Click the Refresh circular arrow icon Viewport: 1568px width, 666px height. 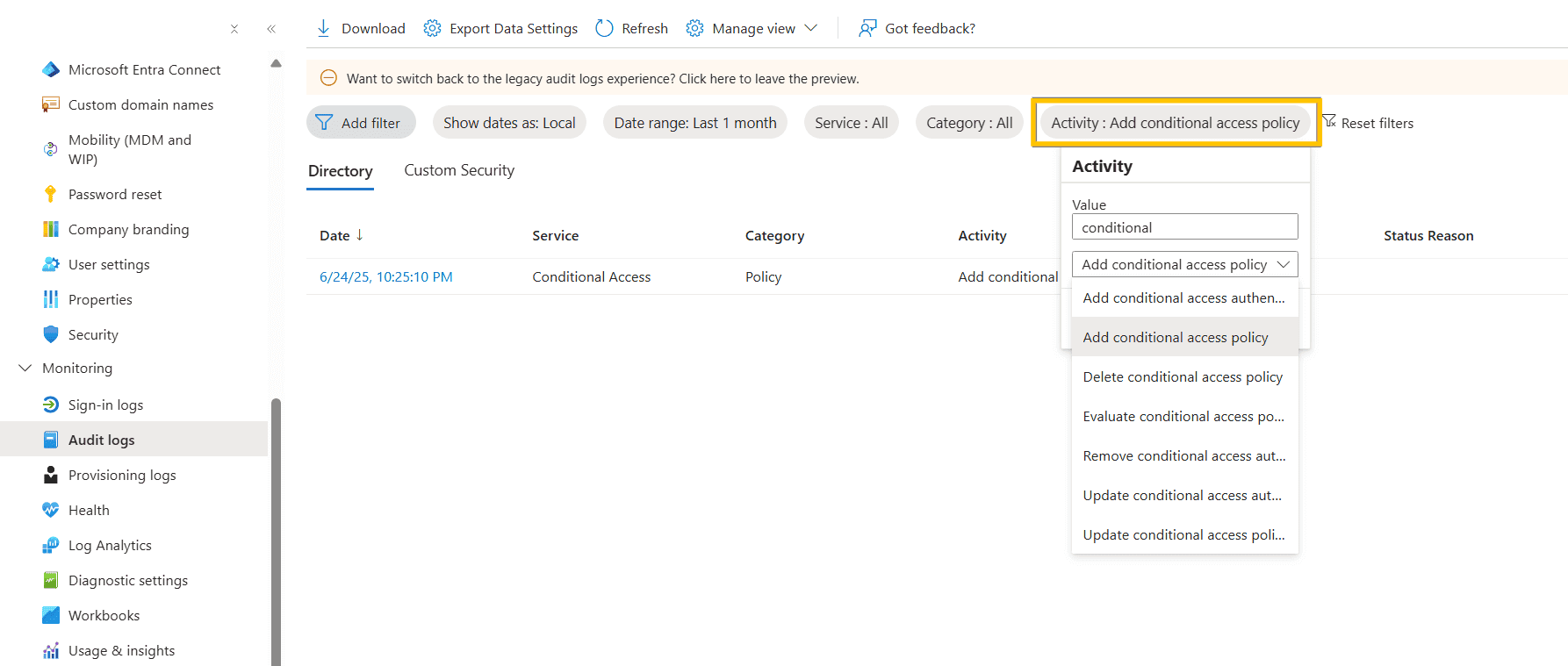[x=604, y=28]
